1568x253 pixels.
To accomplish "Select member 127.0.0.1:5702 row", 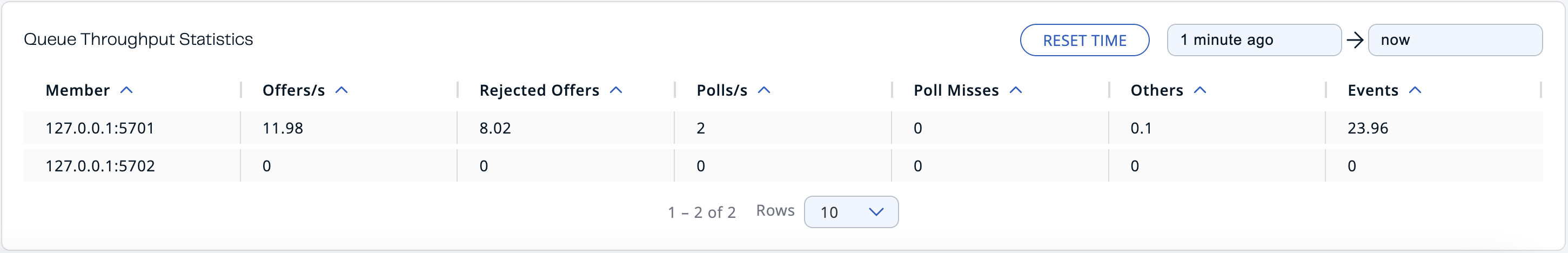I will pos(100,166).
